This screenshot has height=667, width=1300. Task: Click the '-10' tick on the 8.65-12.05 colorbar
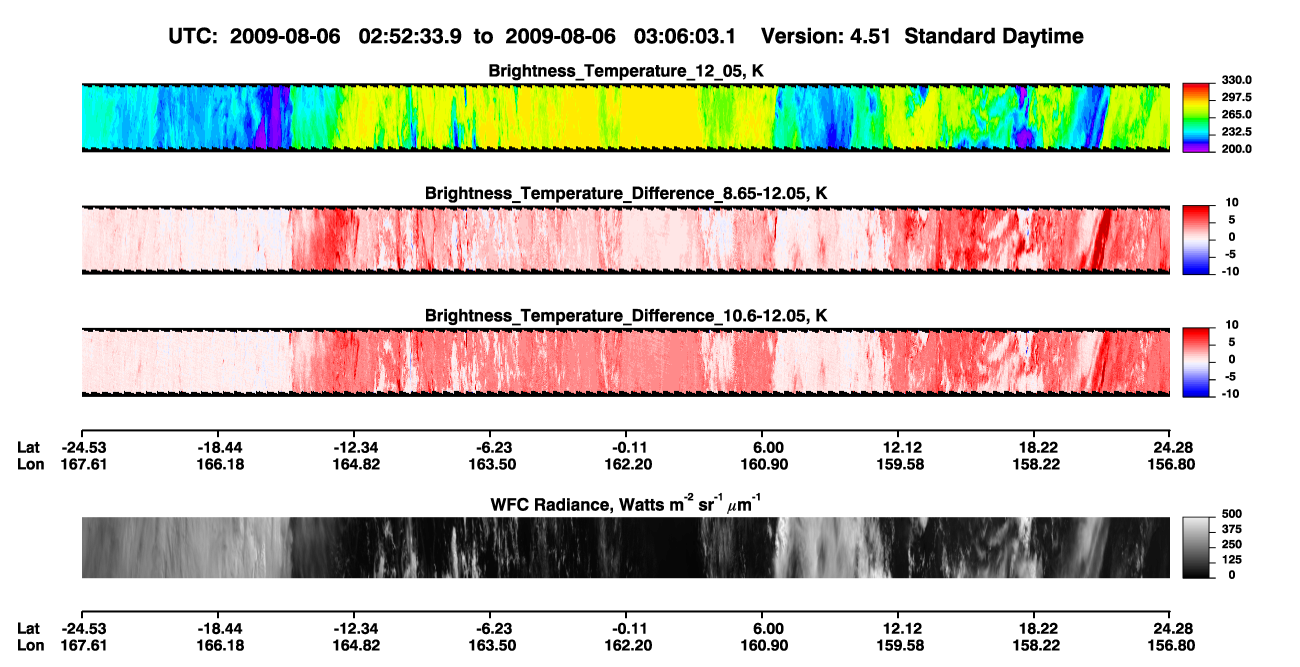(1232, 272)
